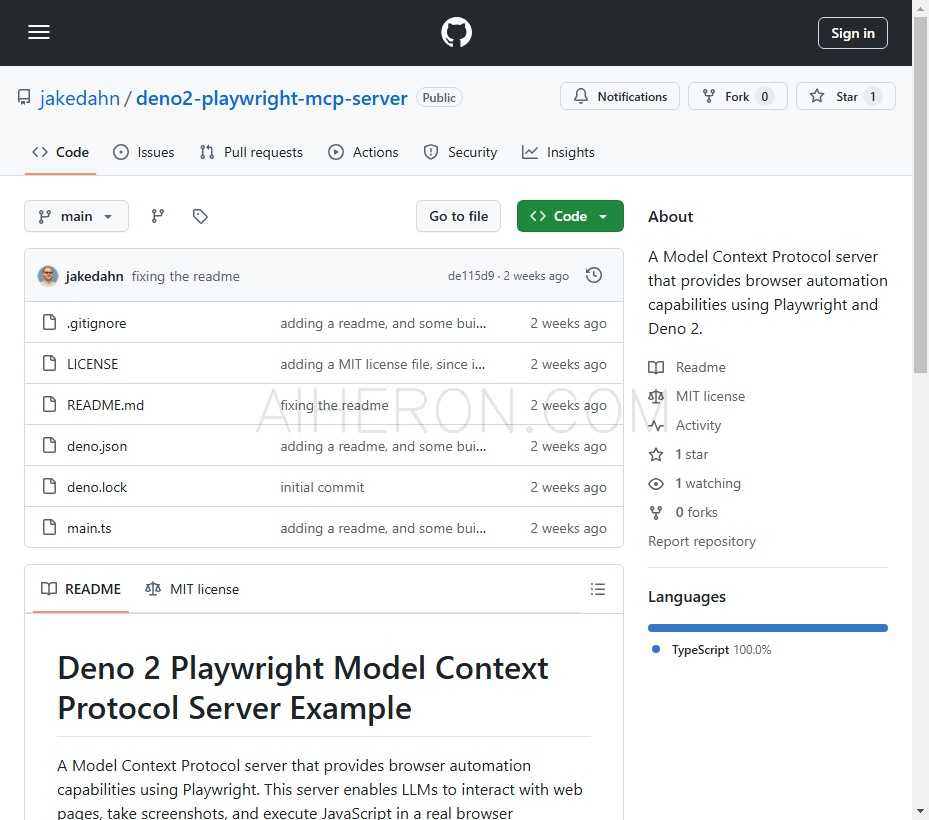Viewport: 929px width, 820px height.
Task: Click the star count badge on Star button
Action: tap(872, 97)
